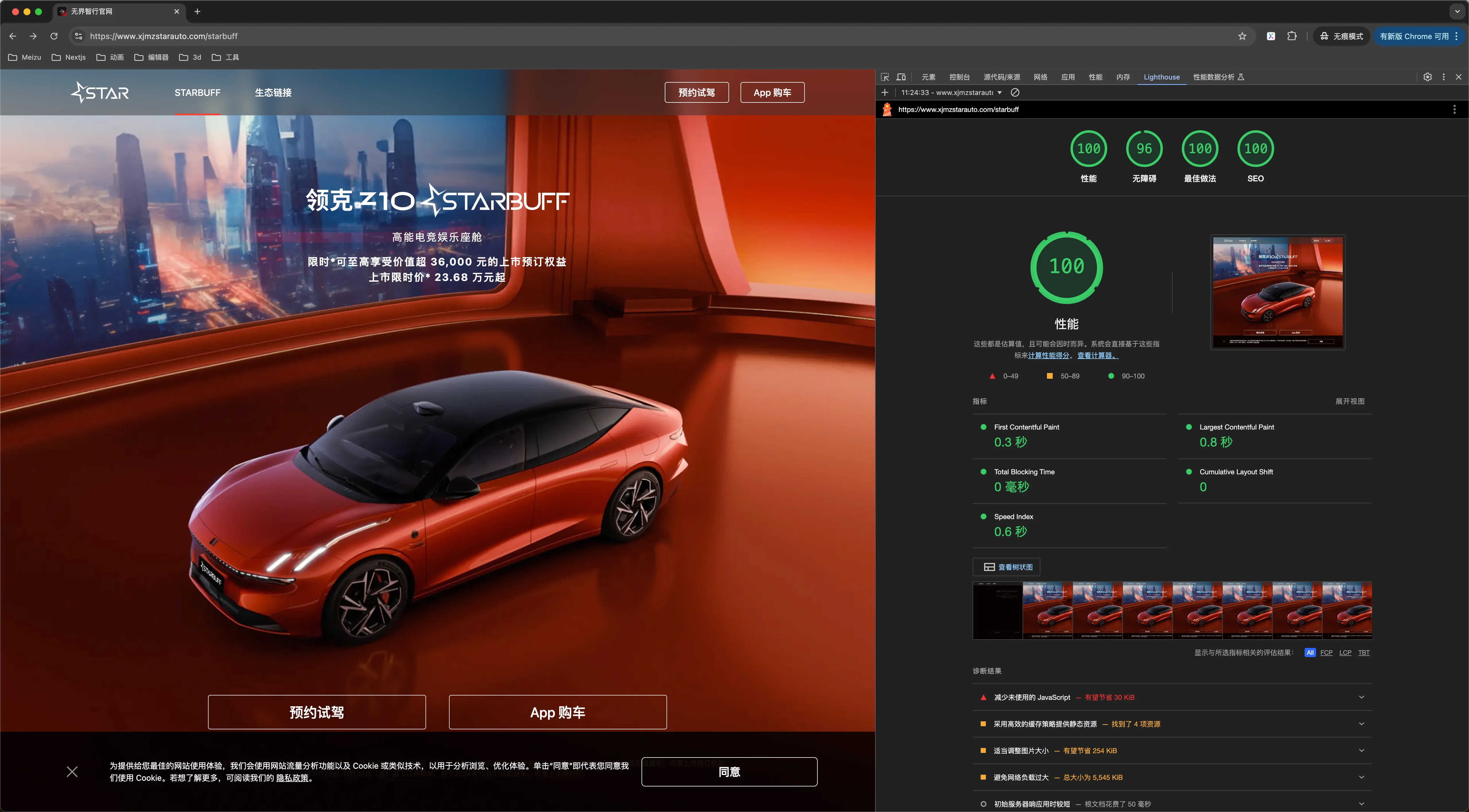Open the 元素 DevTools tab

pyautogui.click(x=928, y=77)
